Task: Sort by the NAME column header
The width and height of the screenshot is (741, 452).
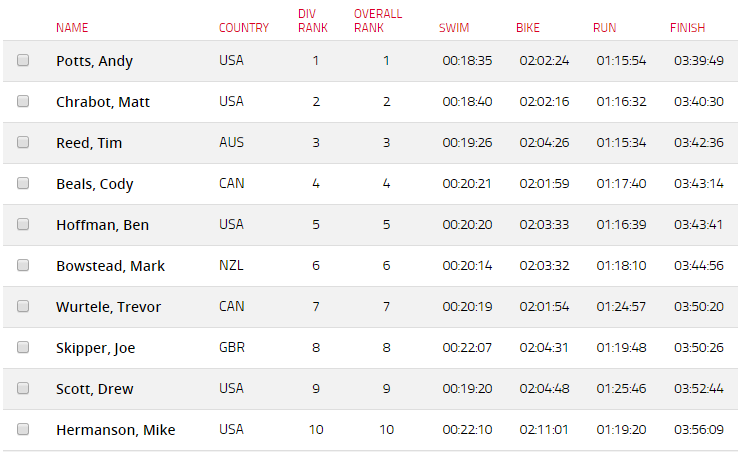Action: 72,28
